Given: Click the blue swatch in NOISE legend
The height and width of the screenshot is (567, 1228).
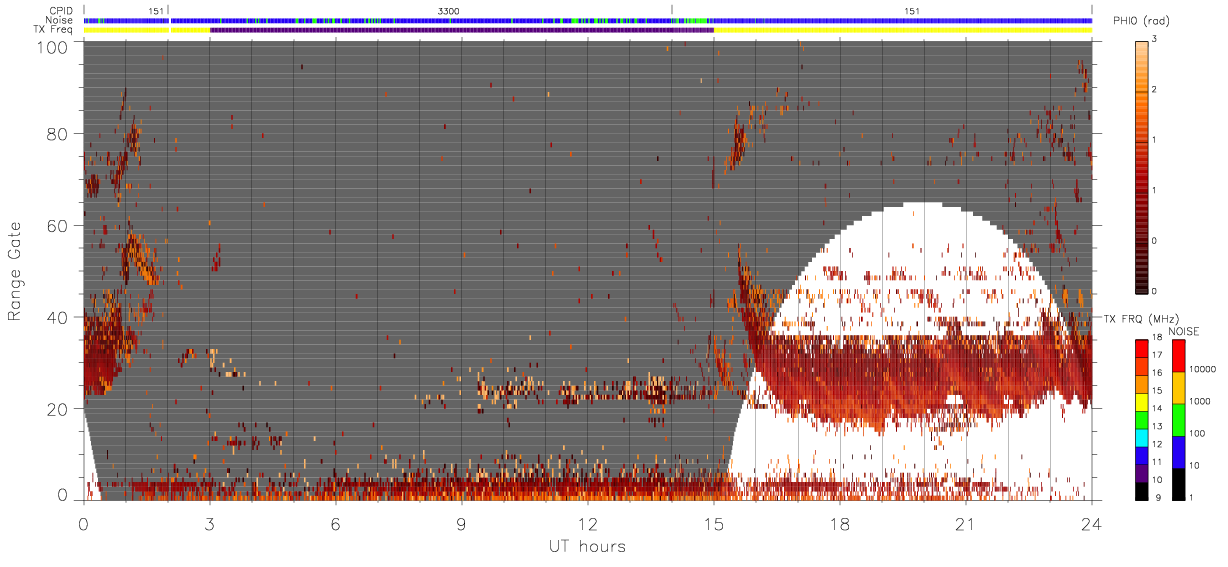Looking at the screenshot, I should 1179,452.
